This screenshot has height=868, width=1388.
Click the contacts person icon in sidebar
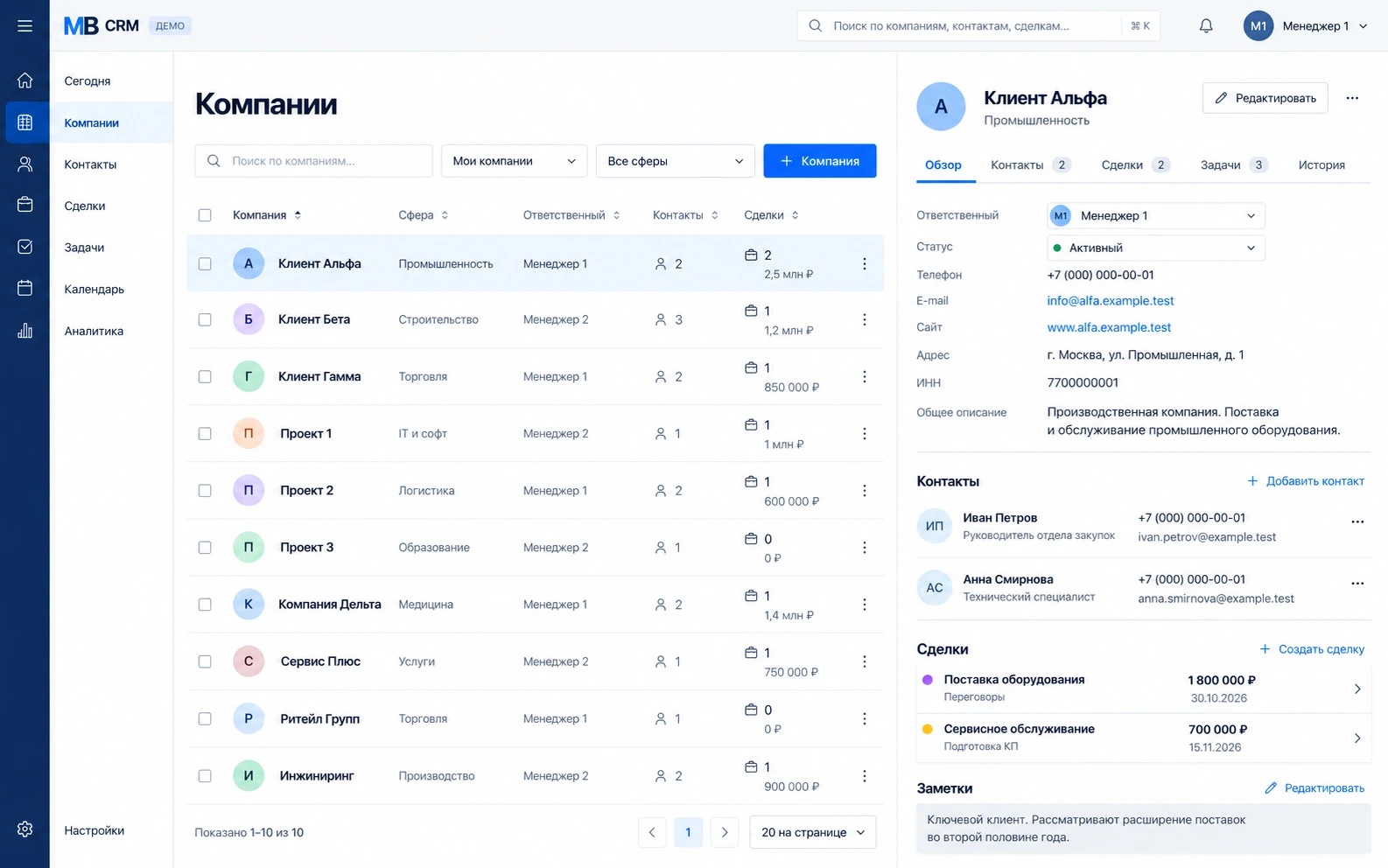coord(25,164)
